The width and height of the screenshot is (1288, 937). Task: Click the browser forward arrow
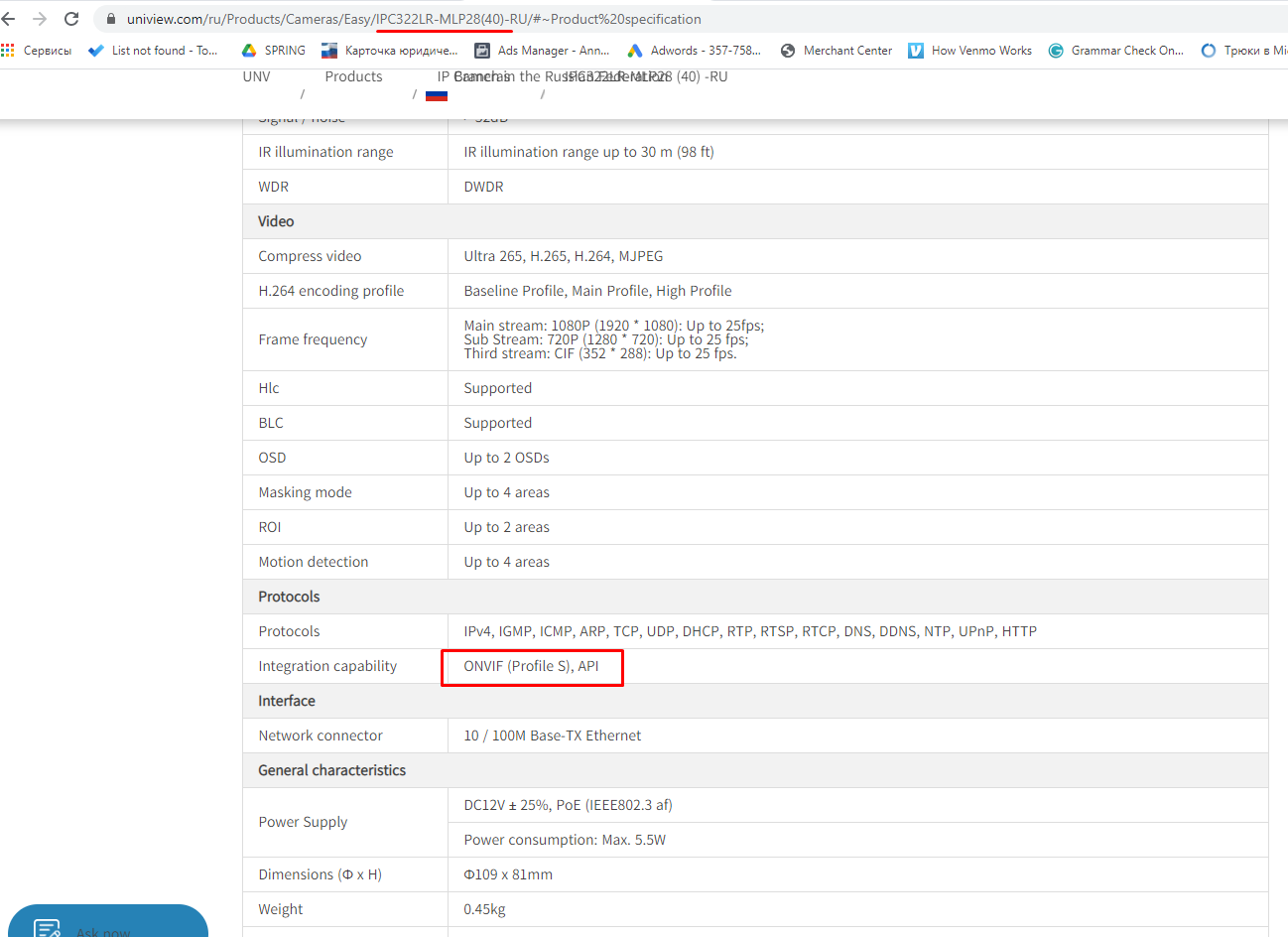coord(40,19)
